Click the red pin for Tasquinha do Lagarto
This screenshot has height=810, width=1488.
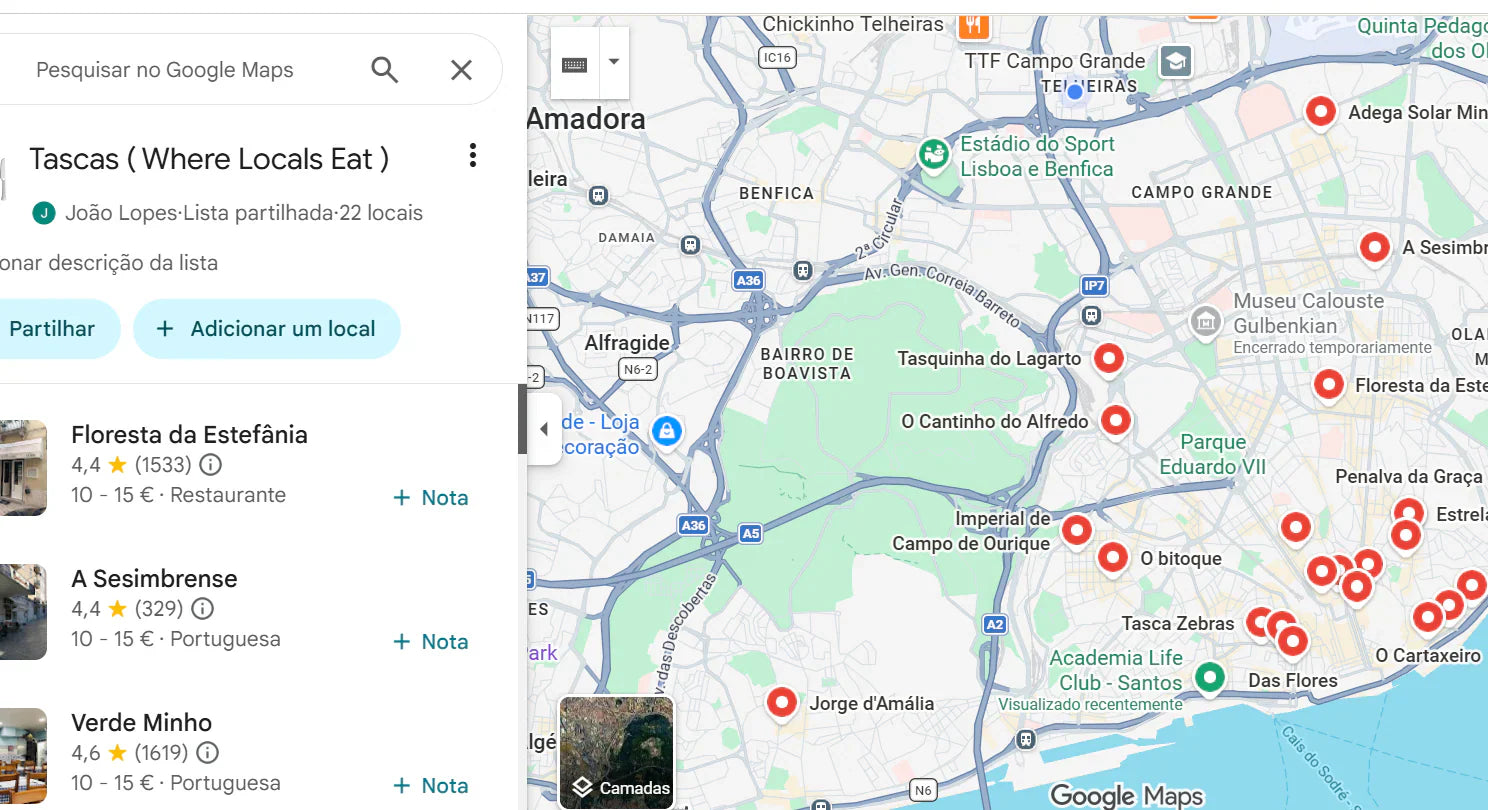[1108, 358]
